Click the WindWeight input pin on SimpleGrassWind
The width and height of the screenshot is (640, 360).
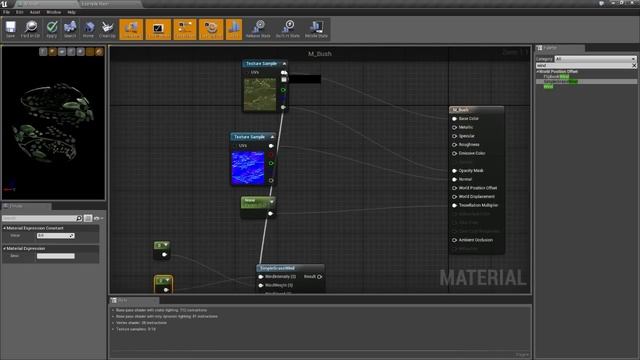point(261,285)
